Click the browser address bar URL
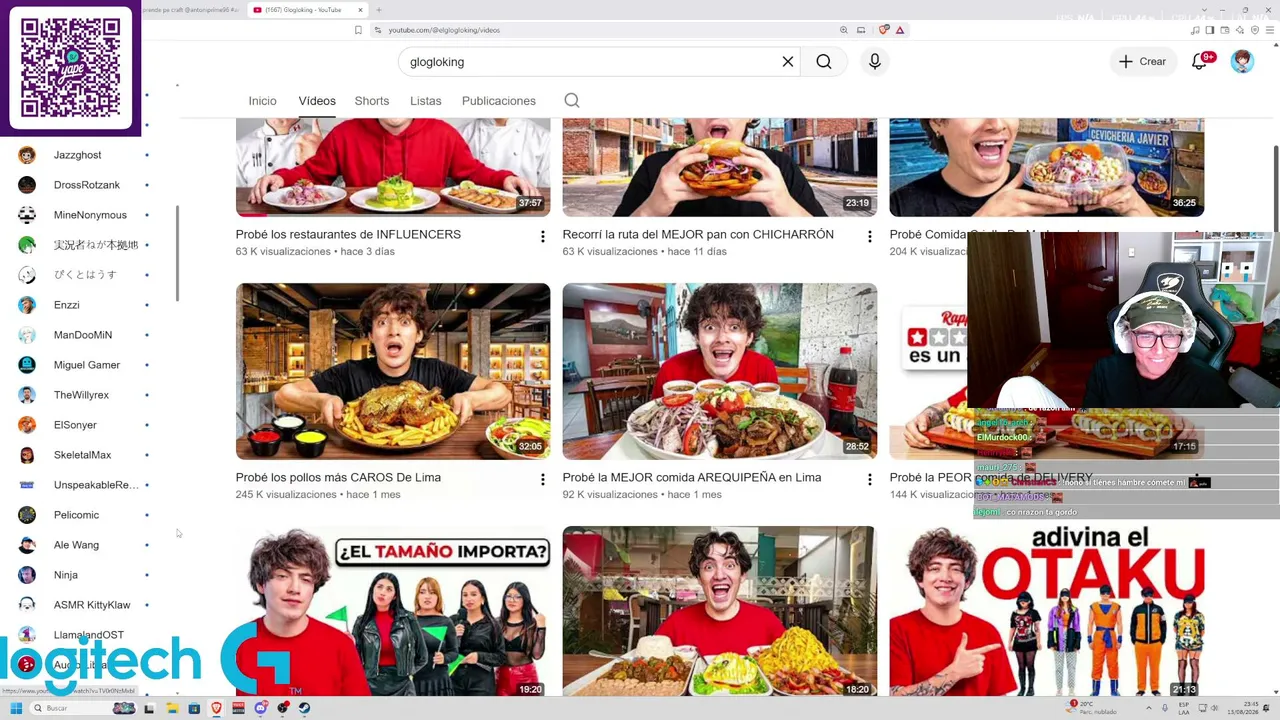This screenshot has width=1280, height=720. click(444, 30)
